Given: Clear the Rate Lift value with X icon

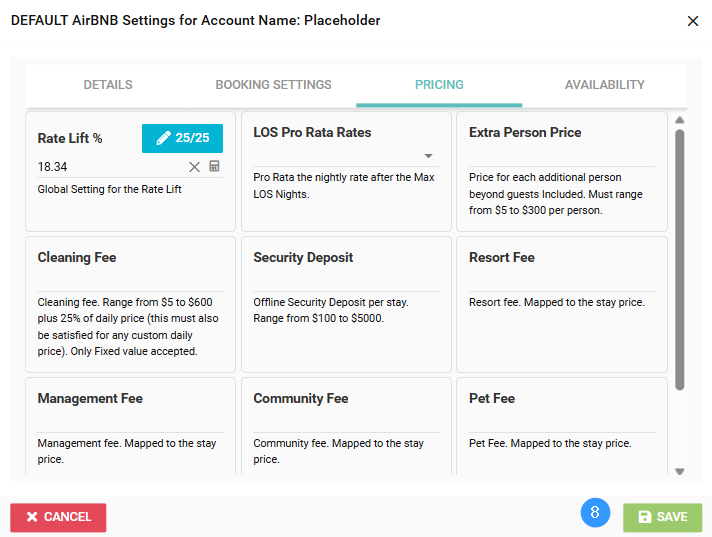Looking at the screenshot, I should tap(195, 167).
